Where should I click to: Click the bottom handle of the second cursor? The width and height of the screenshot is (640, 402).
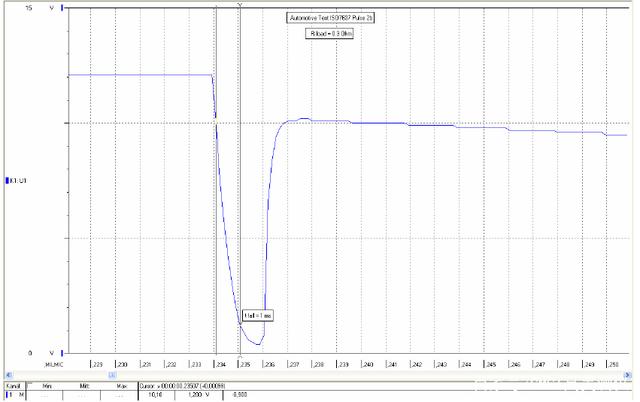(240, 356)
